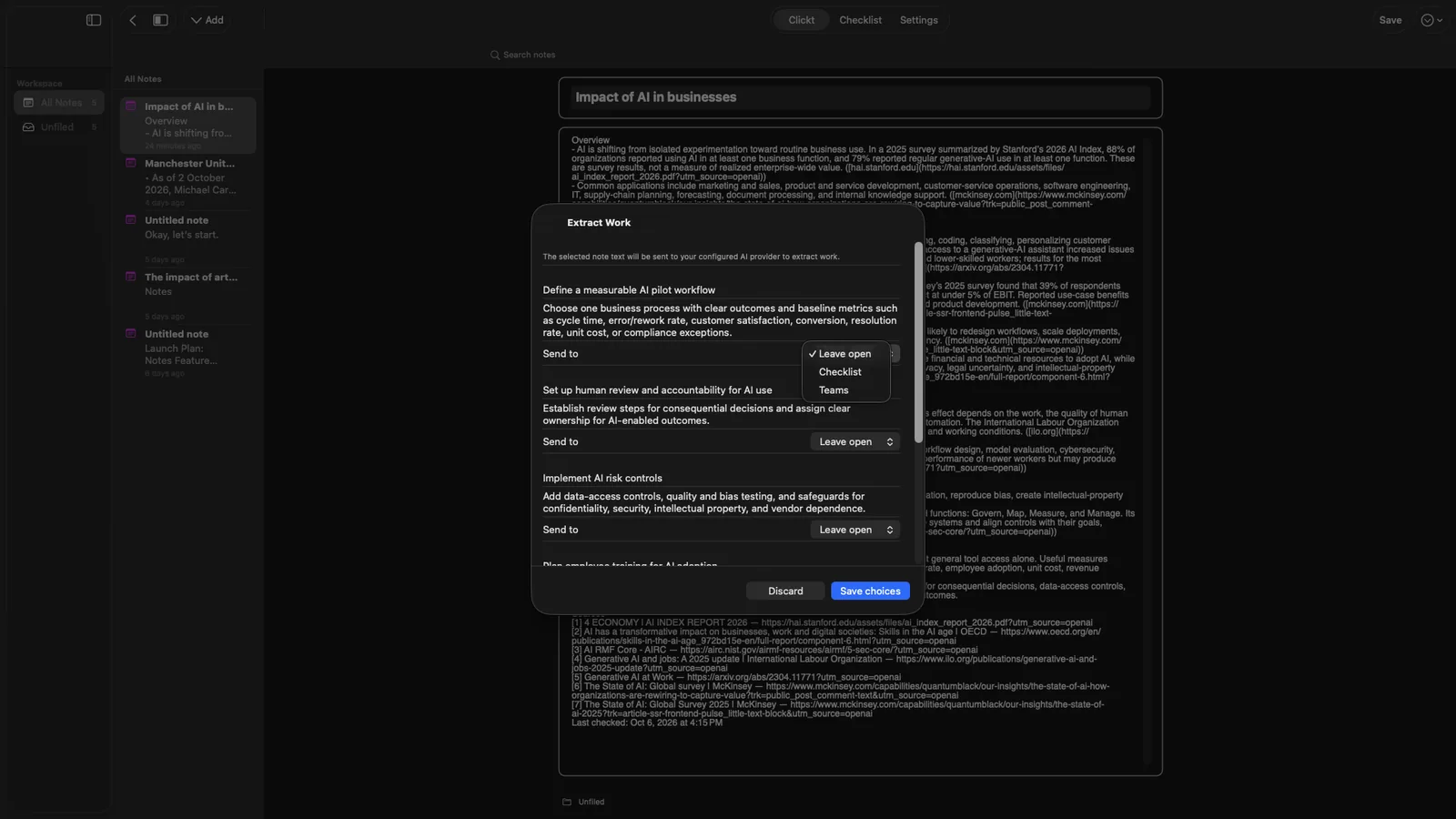The height and width of the screenshot is (819, 1456).
Task: Open the 'Impact of AI in b...' note
Action: 188,125
